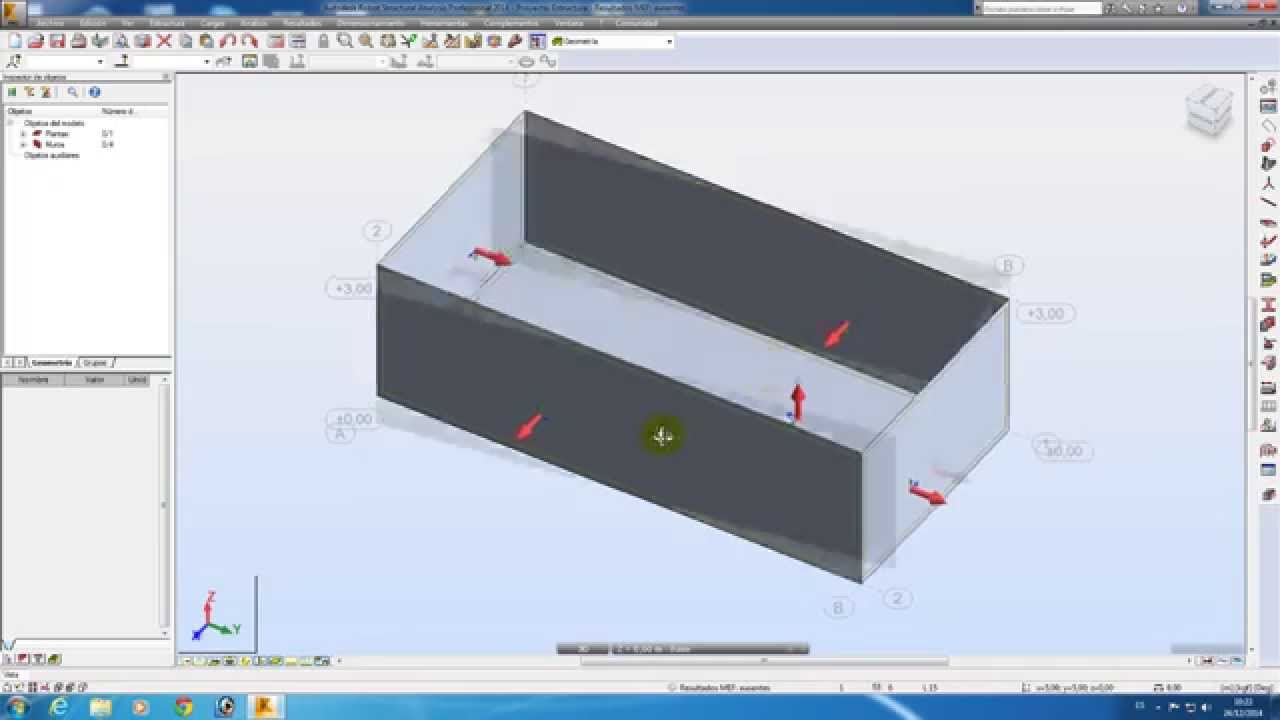The width and height of the screenshot is (1280, 720).
Task: Open the File Explorer taskbar icon
Action: [x=101, y=707]
